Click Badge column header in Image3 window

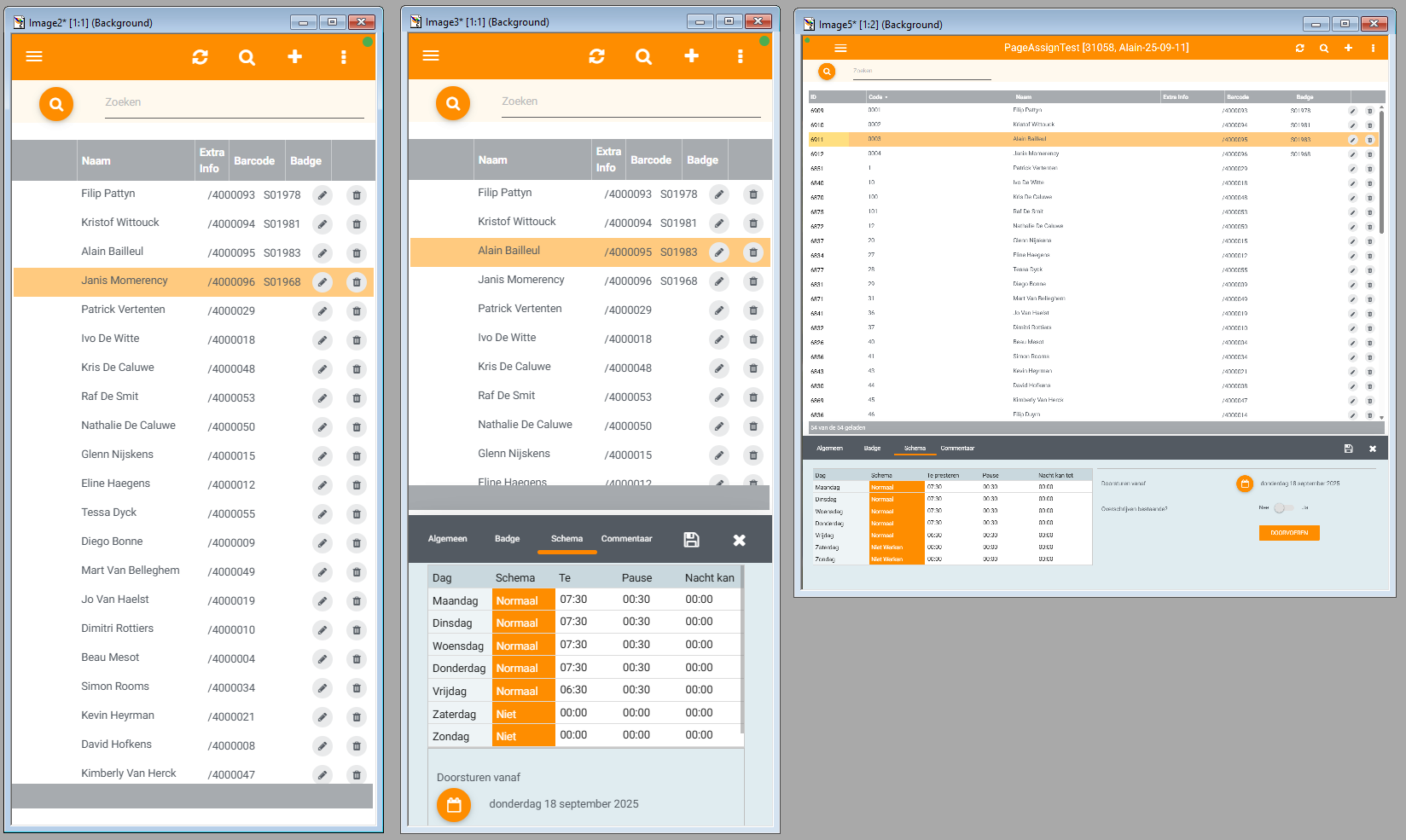coord(703,160)
